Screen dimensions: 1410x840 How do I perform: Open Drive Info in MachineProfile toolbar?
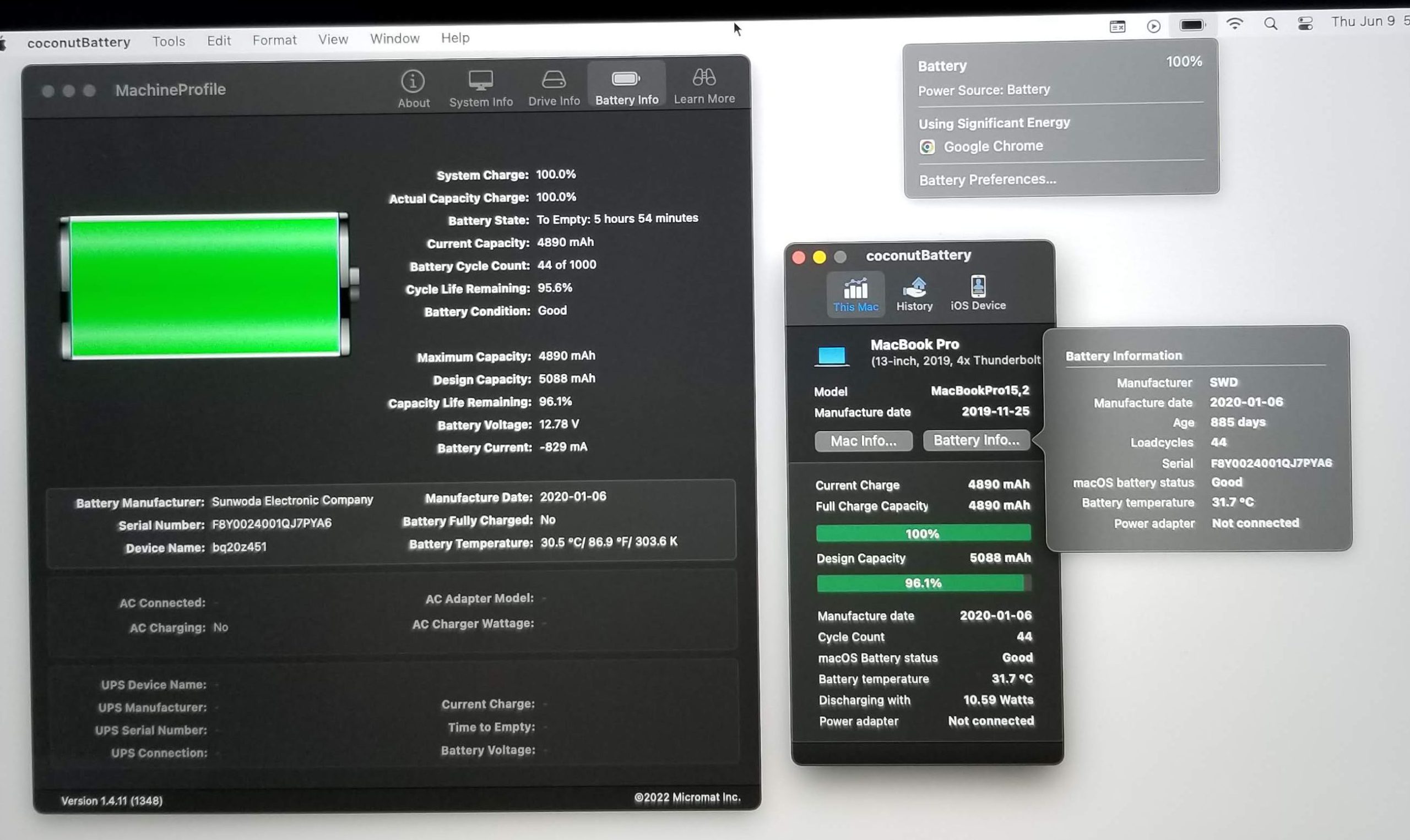point(554,88)
